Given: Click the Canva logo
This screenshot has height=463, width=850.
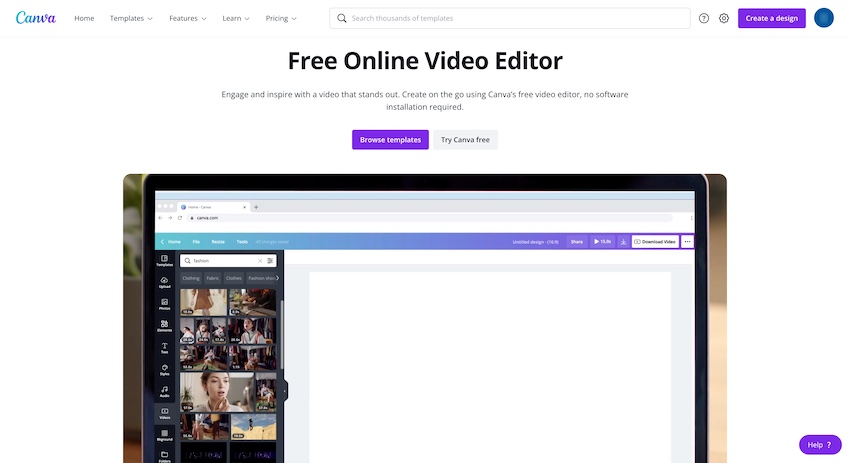Looking at the screenshot, I should click(x=36, y=18).
